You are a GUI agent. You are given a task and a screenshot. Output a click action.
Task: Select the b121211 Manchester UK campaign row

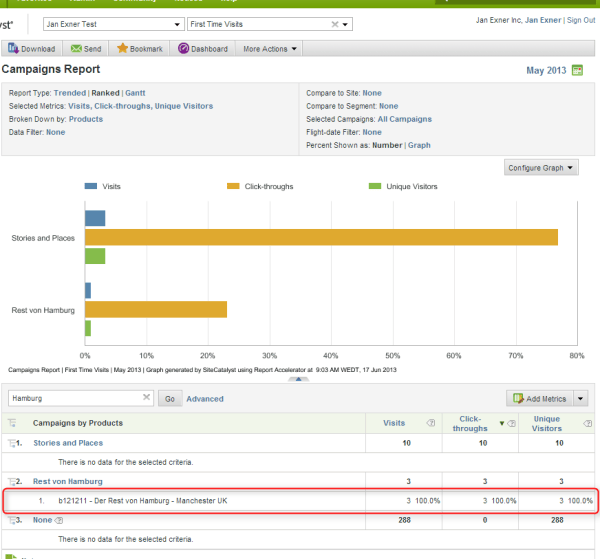coord(300,500)
